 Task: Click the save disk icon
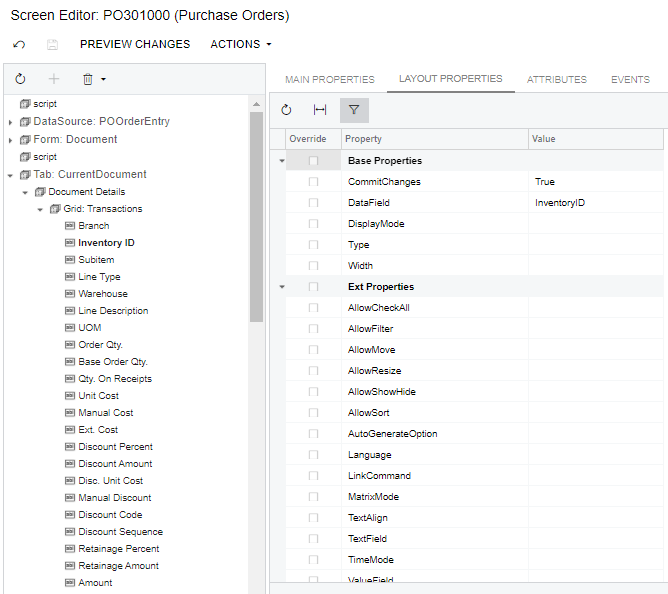[52, 45]
